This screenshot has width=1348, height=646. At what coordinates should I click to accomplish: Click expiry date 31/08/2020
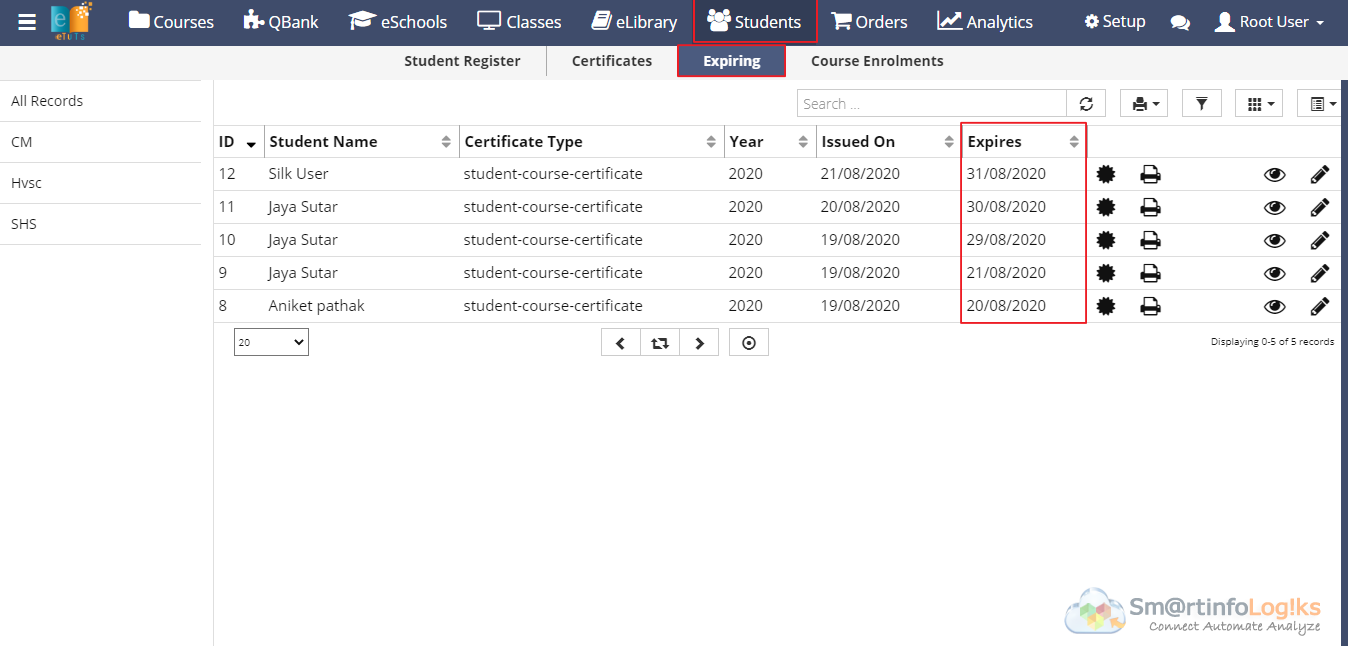pos(1006,174)
